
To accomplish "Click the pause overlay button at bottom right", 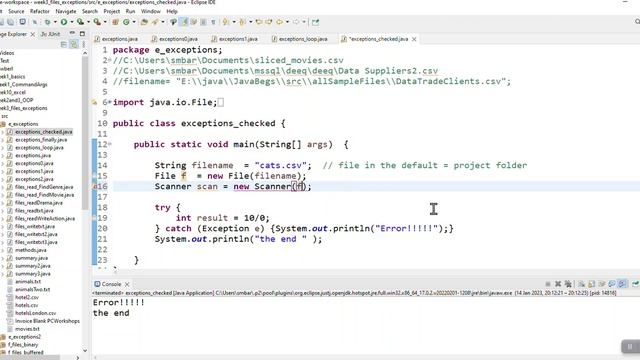I will coord(630,347).
